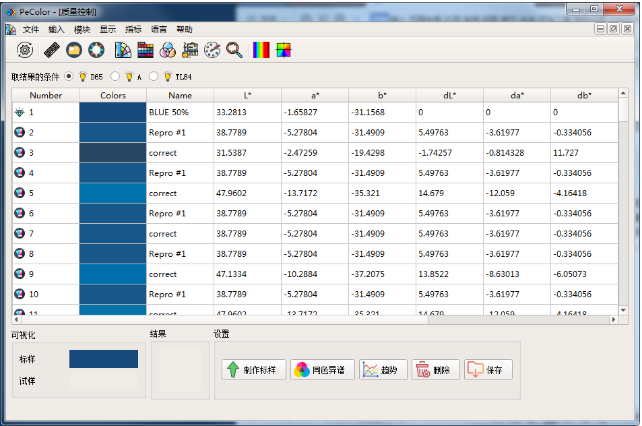
Task: Click the L* column header
Action: 247,95
